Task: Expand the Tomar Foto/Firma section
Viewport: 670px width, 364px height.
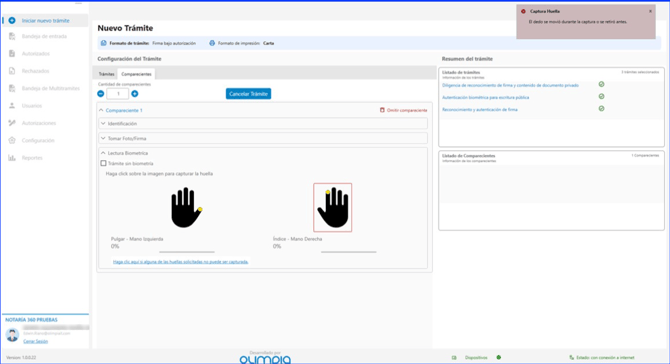Action: click(x=263, y=138)
